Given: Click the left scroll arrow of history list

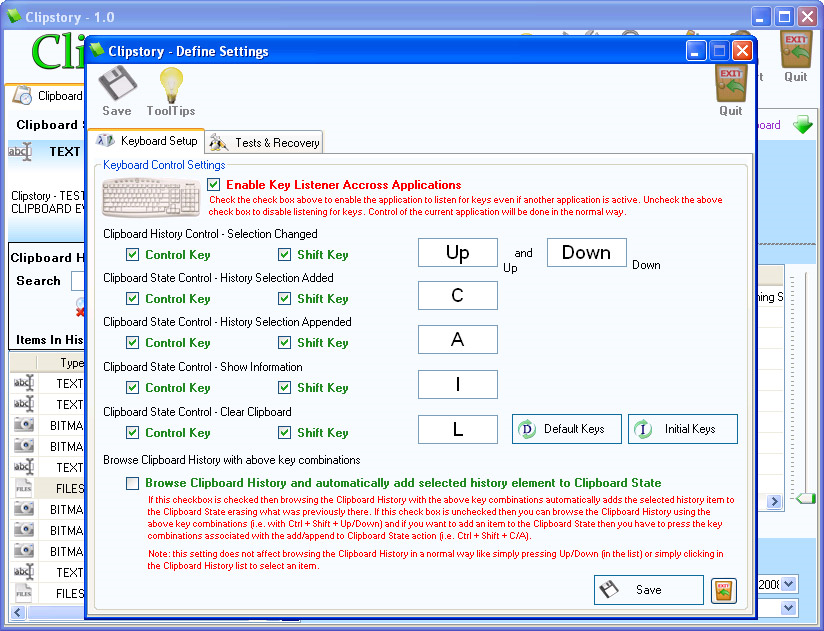Looking at the screenshot, I should point(18,612).
